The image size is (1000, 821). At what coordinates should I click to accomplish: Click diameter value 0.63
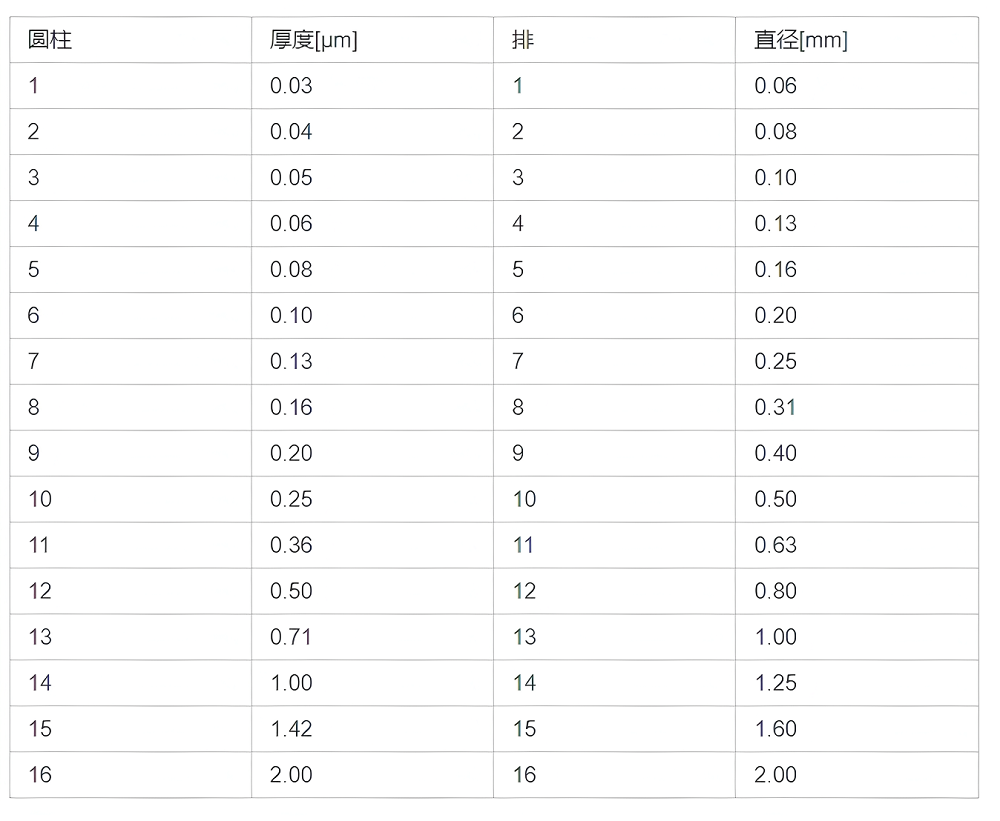tap(775, 545)
